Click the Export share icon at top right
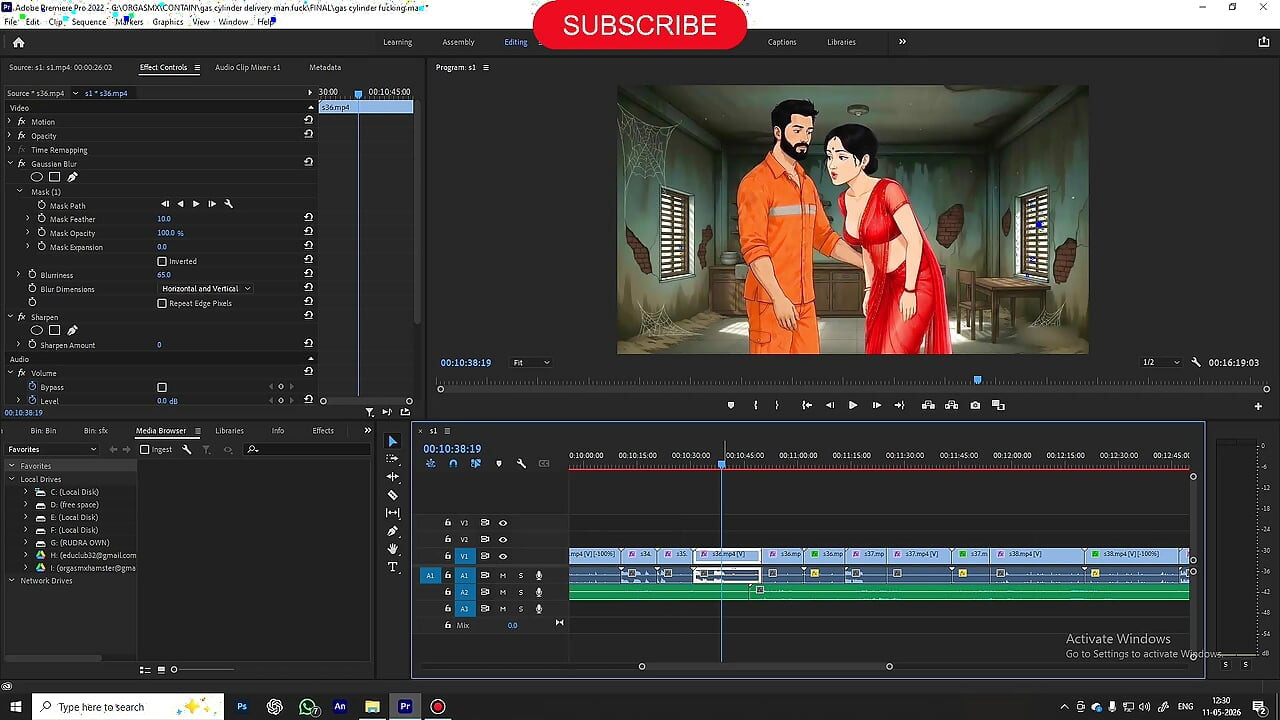 coord(1264,42)
